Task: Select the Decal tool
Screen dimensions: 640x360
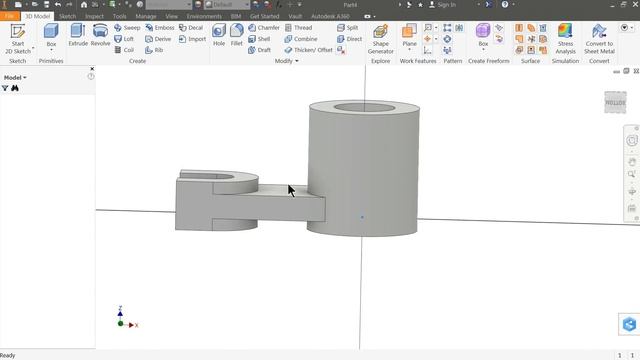Action: pyautogui.click(x=191, y=28)
